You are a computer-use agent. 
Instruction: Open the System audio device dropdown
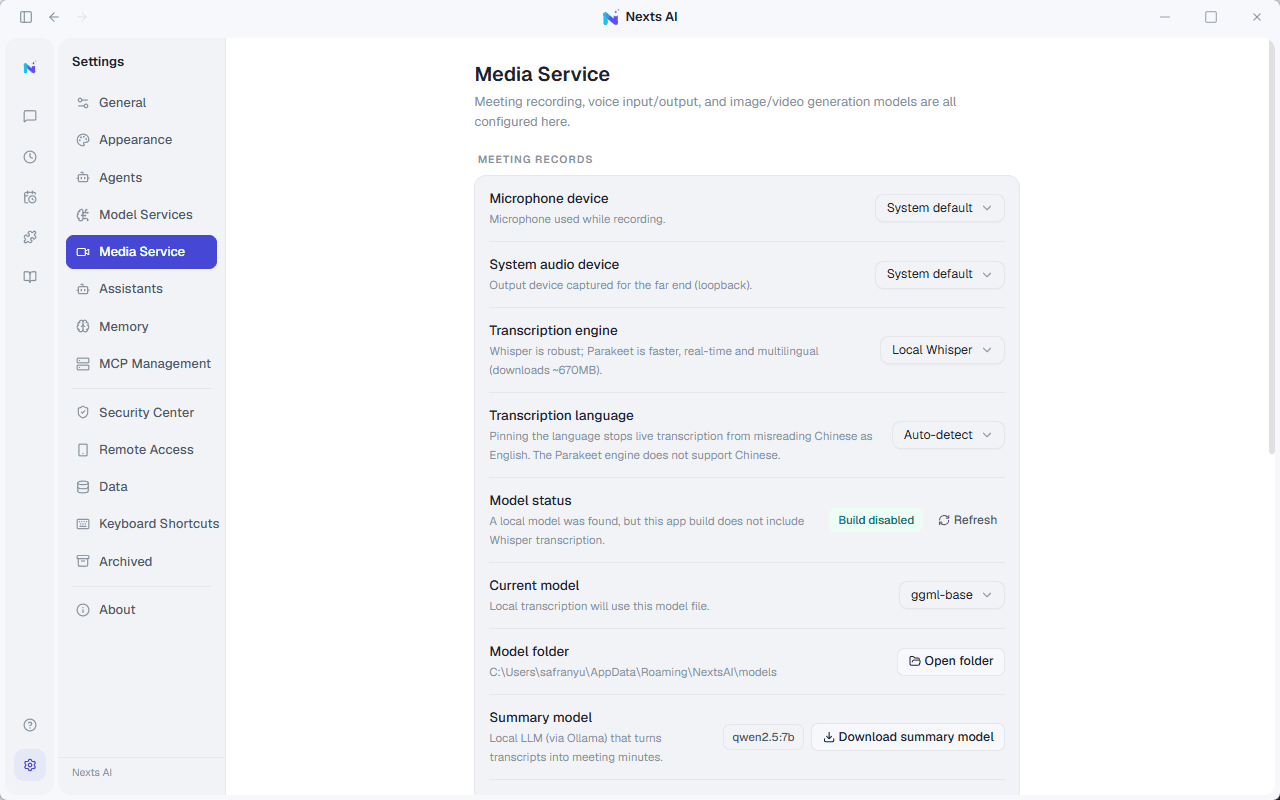pyautogui.click(x=940, y=274)
